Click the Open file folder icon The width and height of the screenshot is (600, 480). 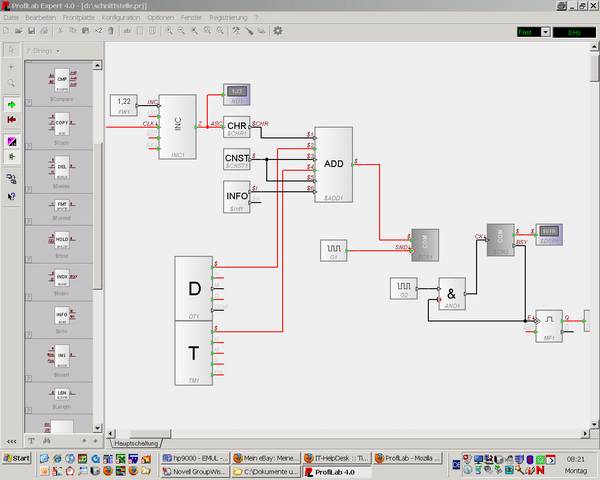tap(19, 31)
